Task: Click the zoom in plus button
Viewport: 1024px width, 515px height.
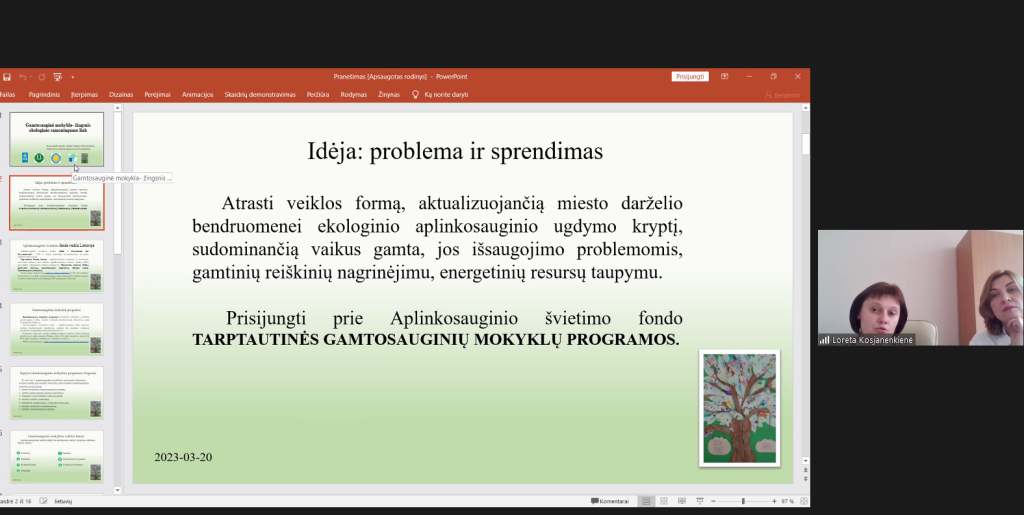Action: click(774, 501)
